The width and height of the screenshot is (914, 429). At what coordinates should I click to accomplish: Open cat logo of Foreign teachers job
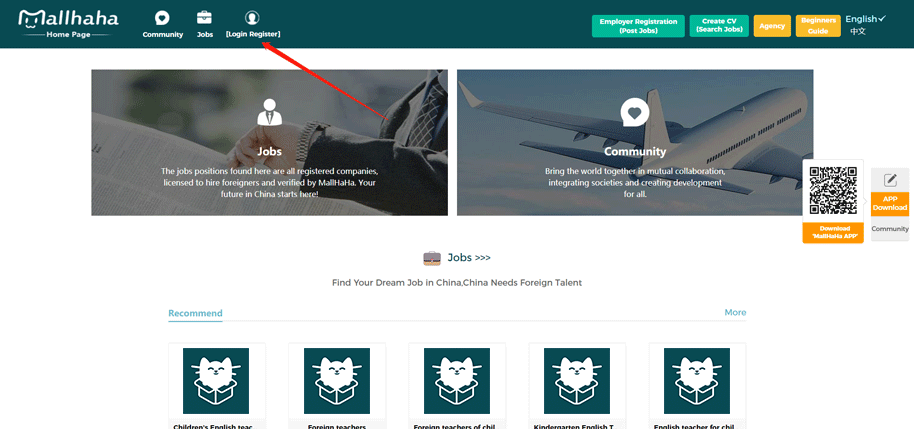point(337,381)
